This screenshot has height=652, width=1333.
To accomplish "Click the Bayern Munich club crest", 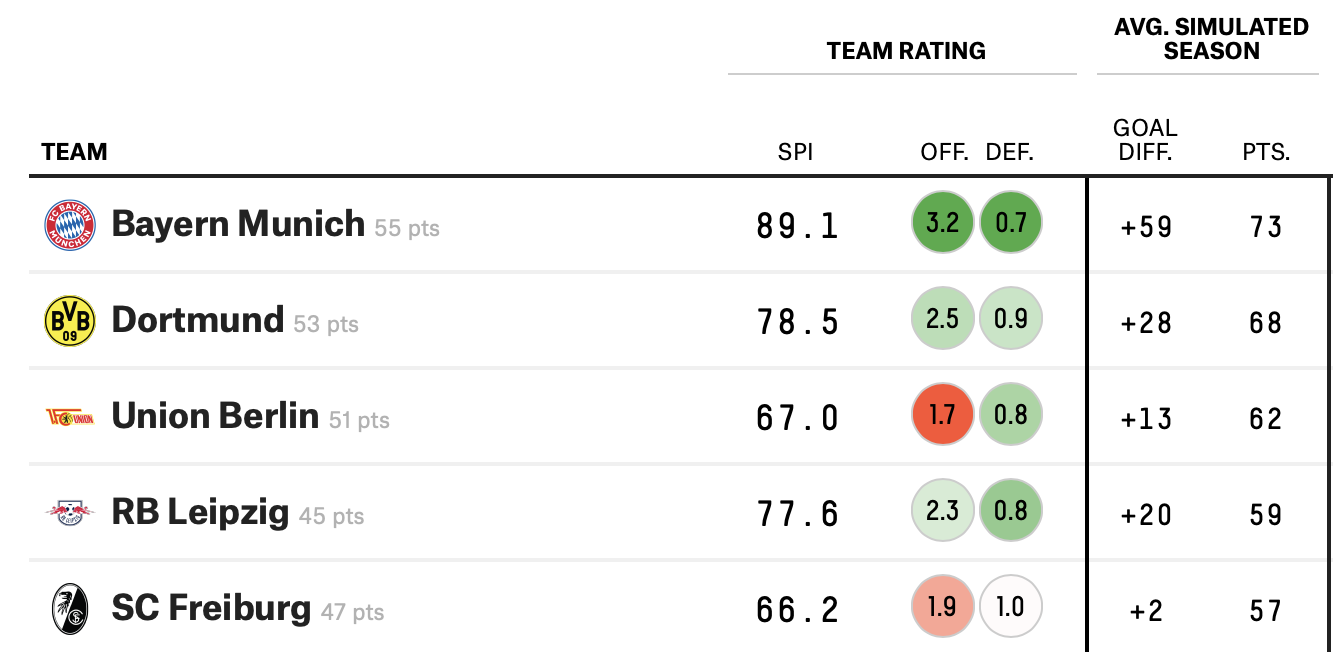I will click(70, 225).
